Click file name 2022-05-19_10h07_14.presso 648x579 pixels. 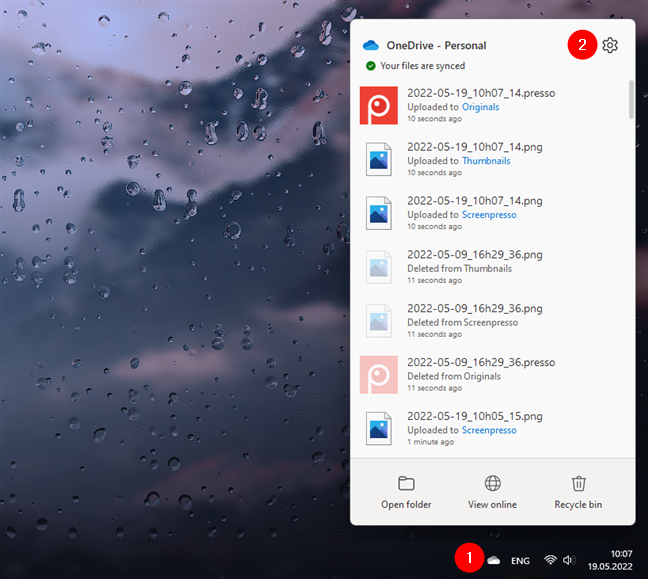point(481,93)
